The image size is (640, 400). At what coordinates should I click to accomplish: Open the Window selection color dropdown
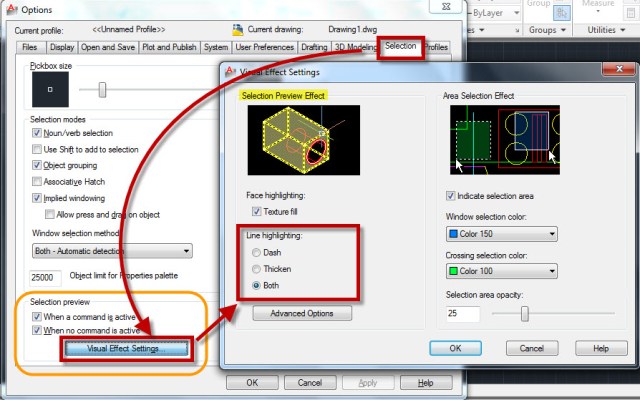click(500, 234)
